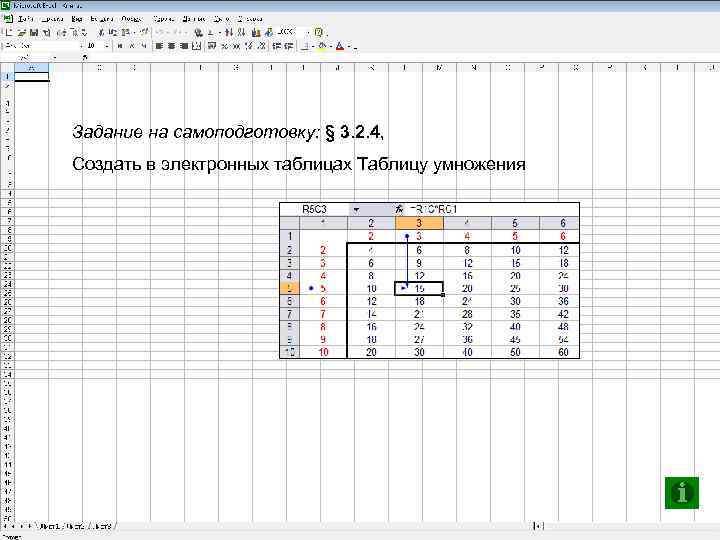The width and height of the screenshot is (720, 540).
Task: Launch the Chart Wizard icon
Action: (x=257, y=33)
